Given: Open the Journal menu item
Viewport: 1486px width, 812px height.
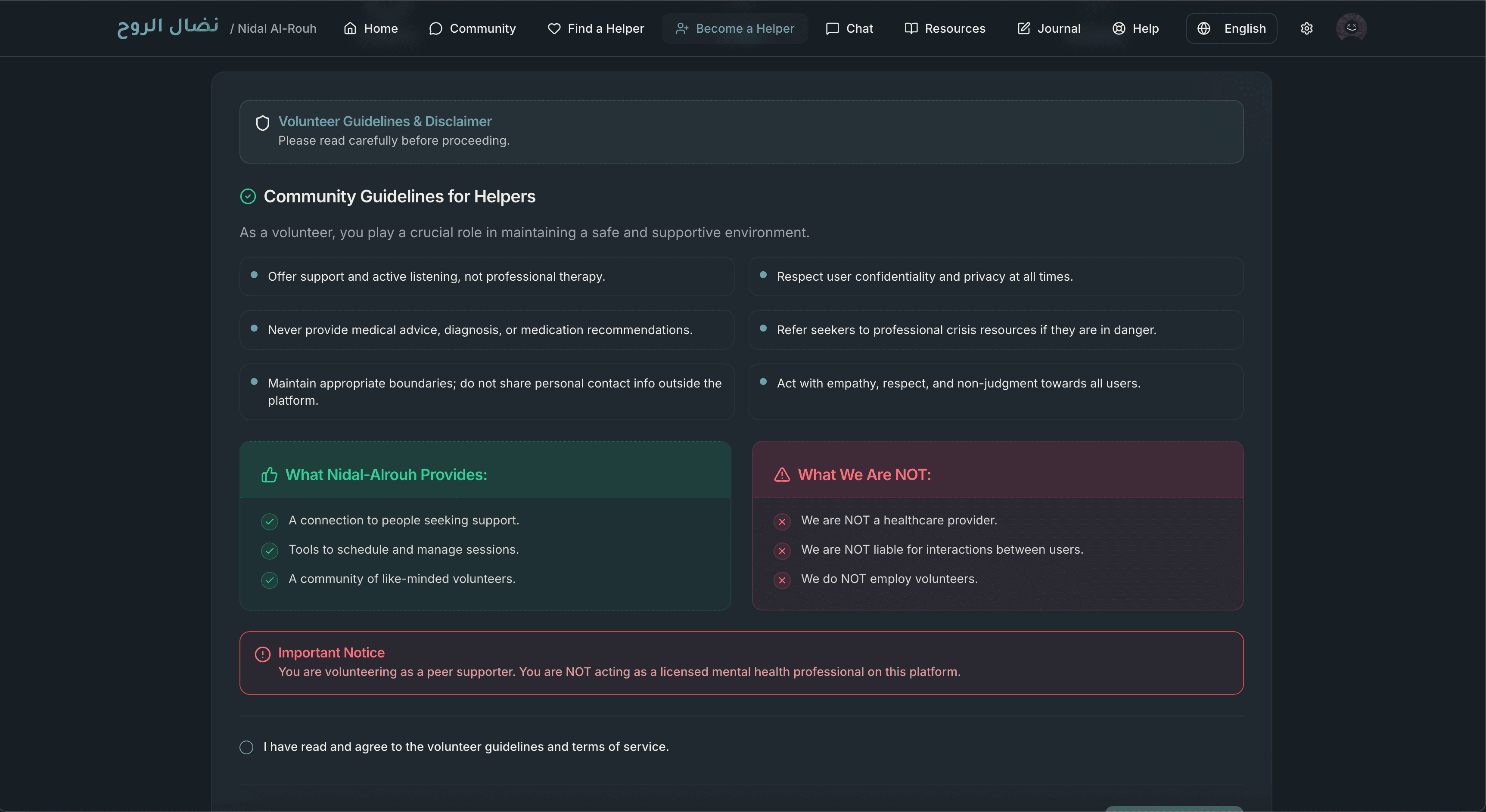Looking at the screenshot, I should tap(1049, 28).
